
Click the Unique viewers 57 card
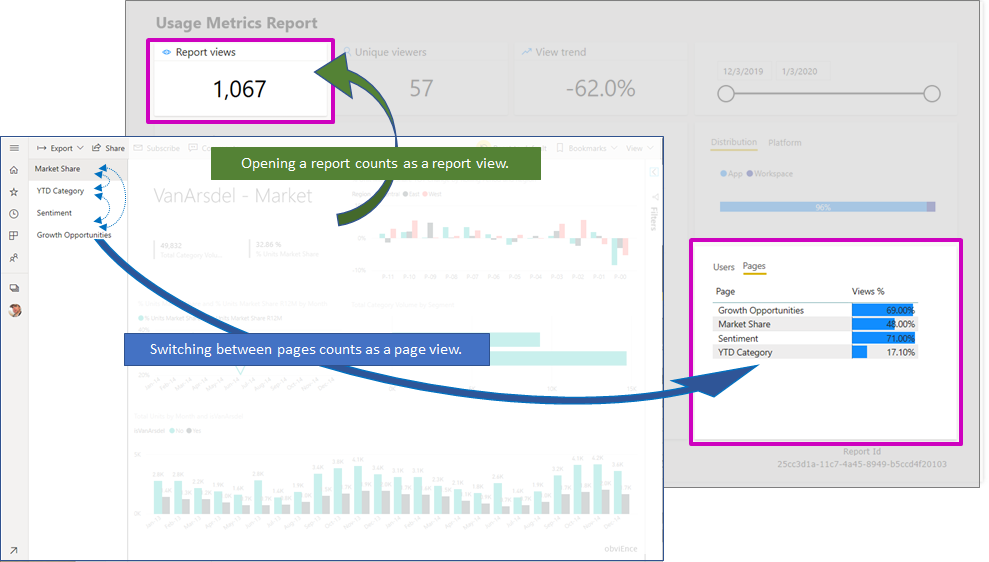[x=421, y=81]
